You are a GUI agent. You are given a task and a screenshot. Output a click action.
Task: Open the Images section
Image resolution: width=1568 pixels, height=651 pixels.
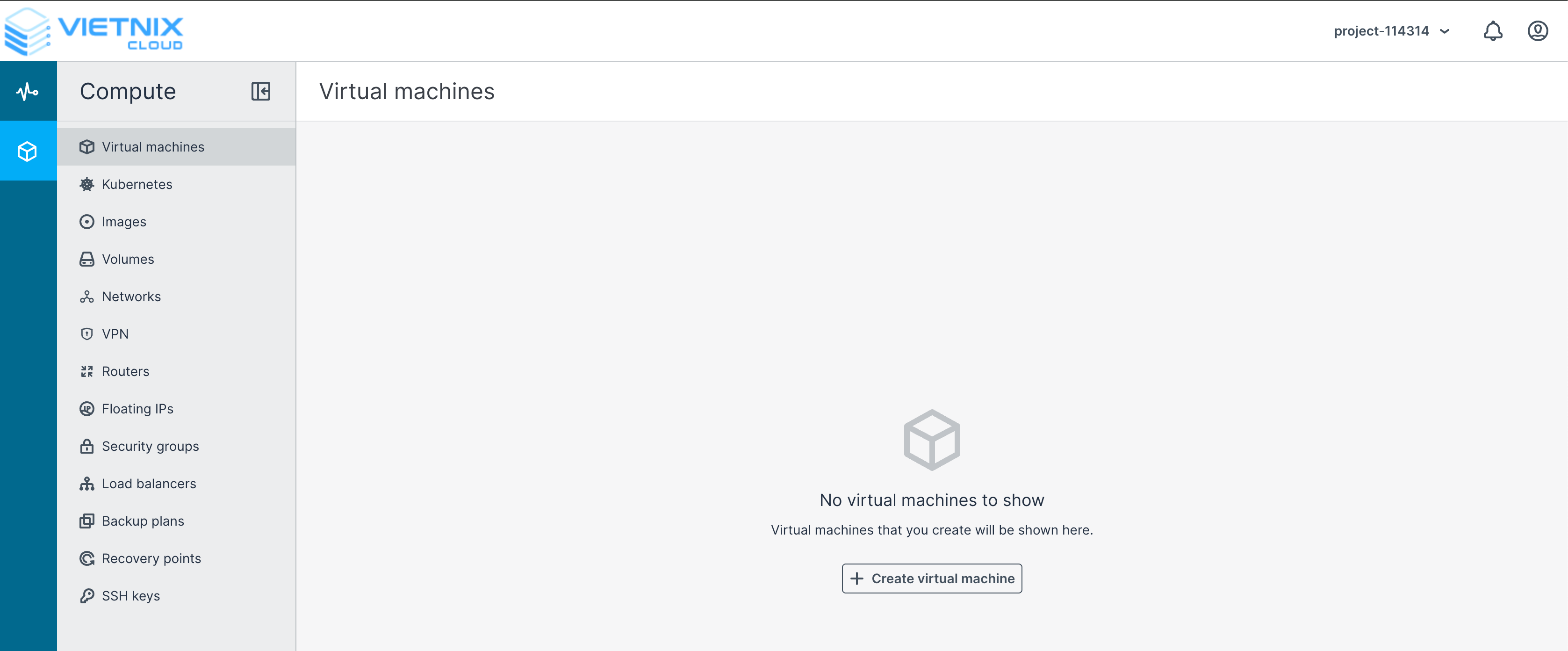[124, 222]
